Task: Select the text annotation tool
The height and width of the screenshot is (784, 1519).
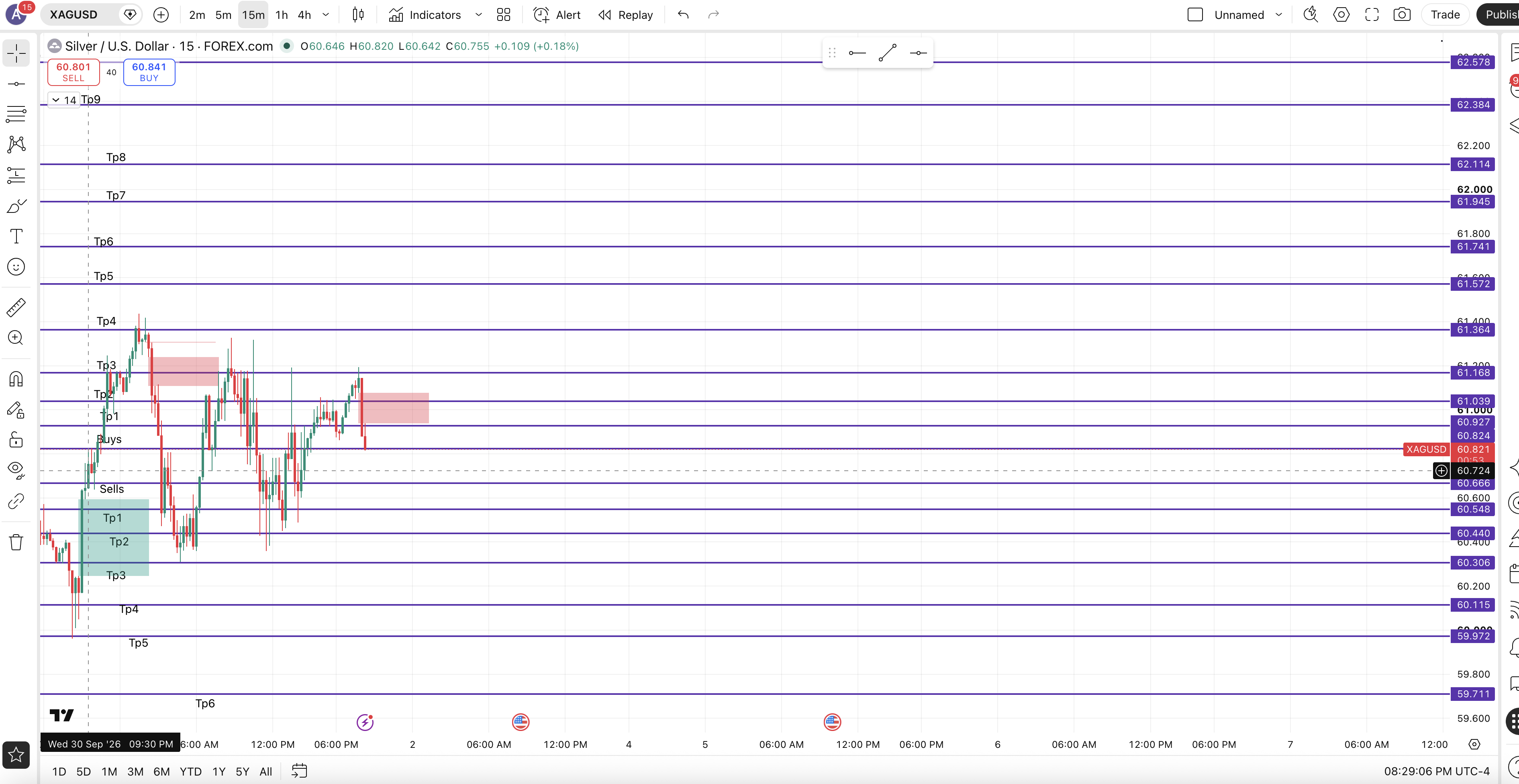Action: [16, 237]
